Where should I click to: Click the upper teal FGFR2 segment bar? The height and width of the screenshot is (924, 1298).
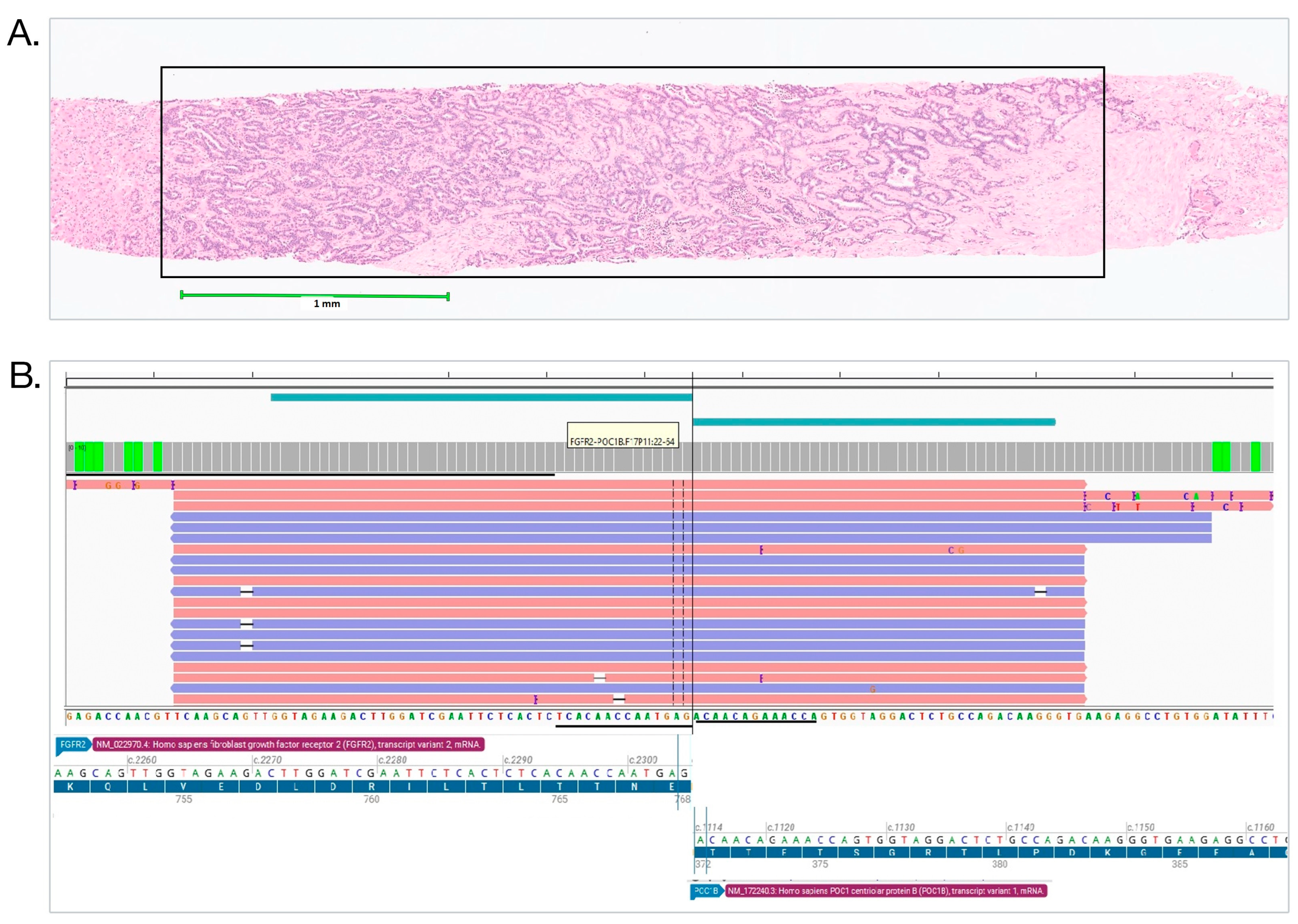point(481,397)
